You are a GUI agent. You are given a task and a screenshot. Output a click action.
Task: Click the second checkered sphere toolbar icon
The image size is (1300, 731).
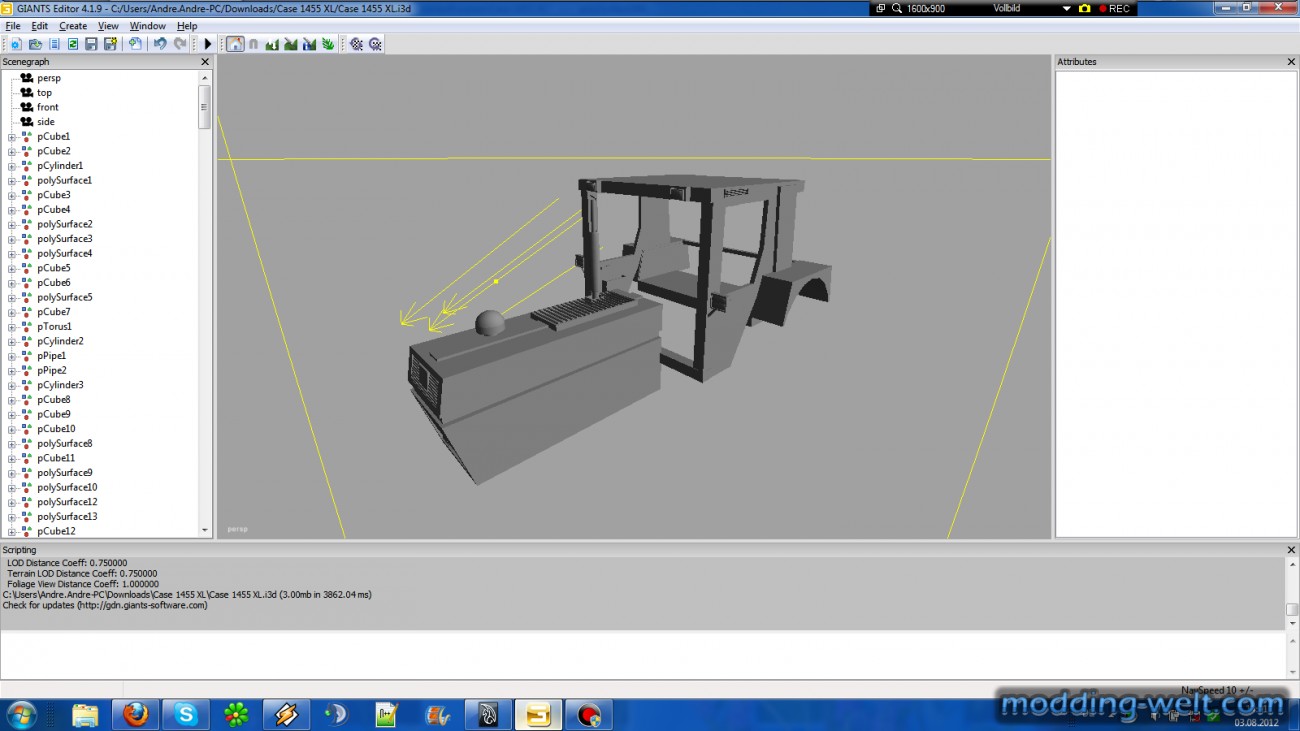(375, 44)
